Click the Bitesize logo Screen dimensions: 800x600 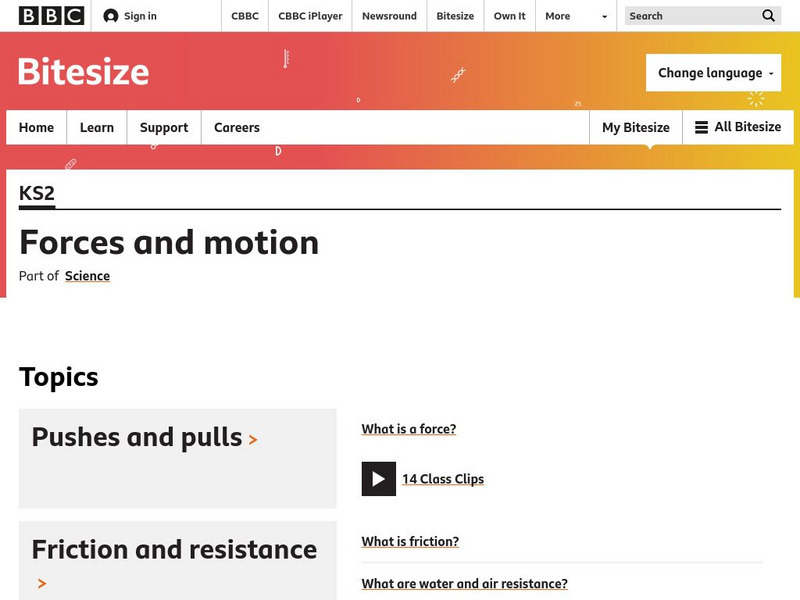click(84, 72)
